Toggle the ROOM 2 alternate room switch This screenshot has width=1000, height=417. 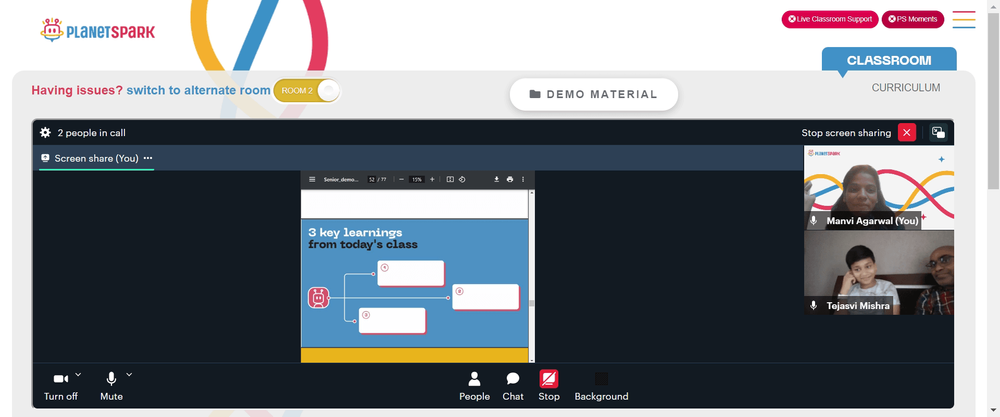307,91
